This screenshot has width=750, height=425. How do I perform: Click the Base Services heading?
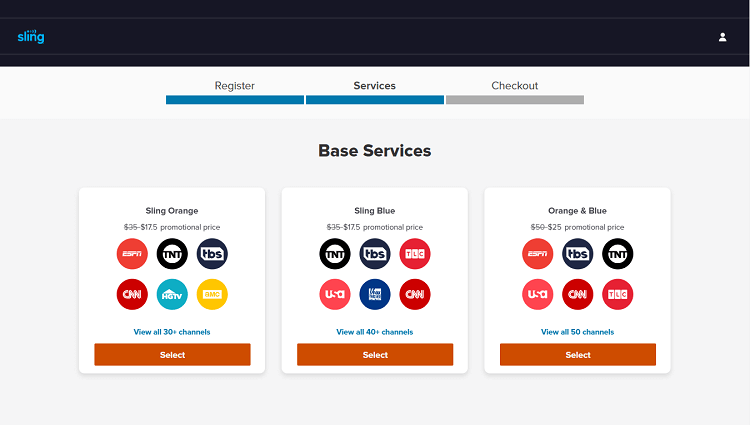[375, 151]
